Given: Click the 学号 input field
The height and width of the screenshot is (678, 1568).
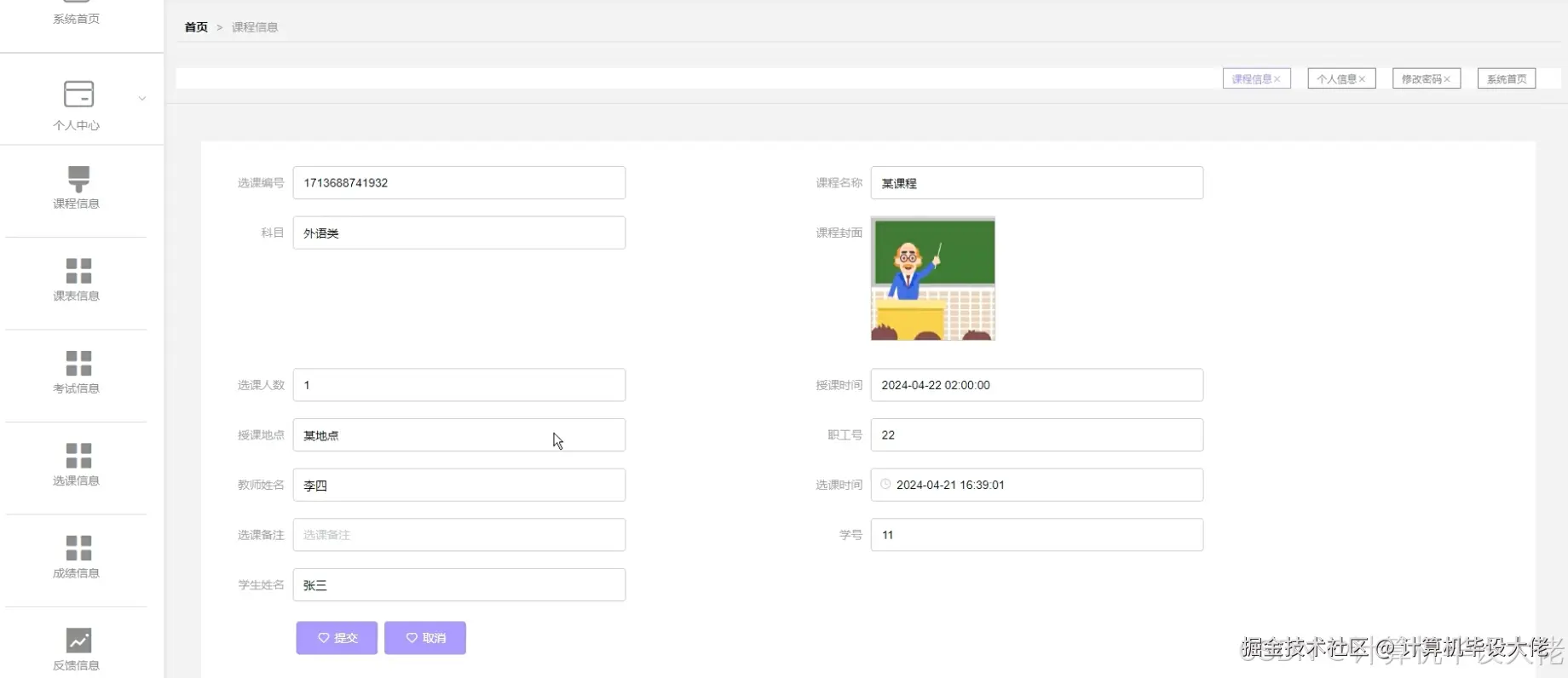Looking at the screenshot, I should [x=1037, y=535].
